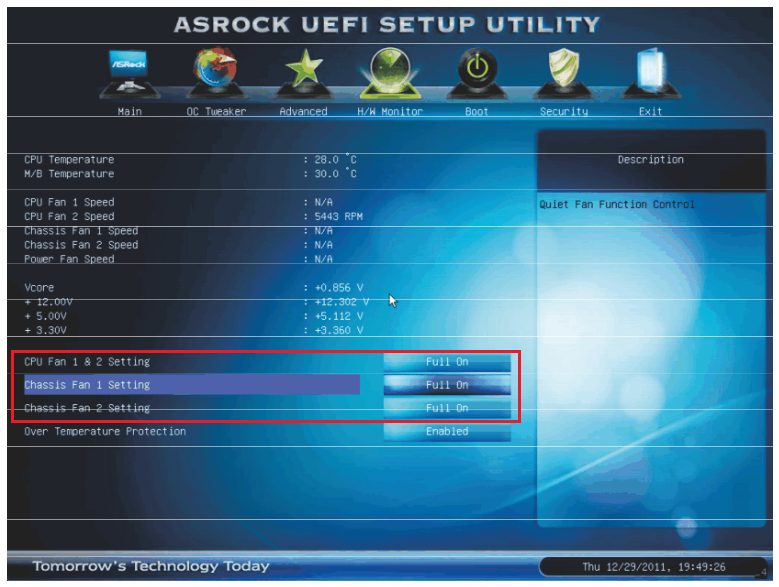This screenshot has width=779, height=587.
Task: Switch to the Advanced tab label
Action: pyautogui.click(x=304, y=112)
